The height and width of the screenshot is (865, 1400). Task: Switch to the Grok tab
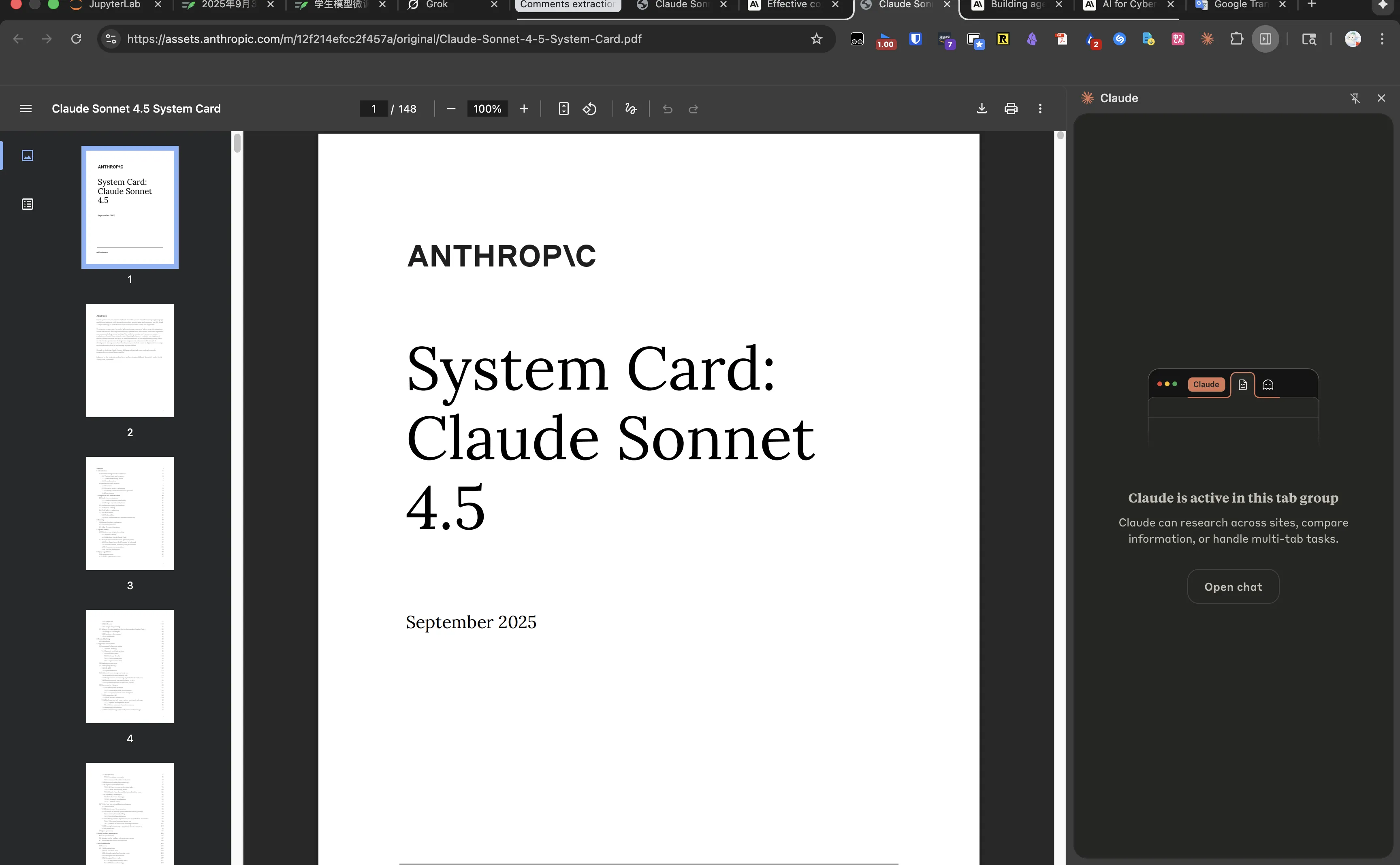coord(437,4)
